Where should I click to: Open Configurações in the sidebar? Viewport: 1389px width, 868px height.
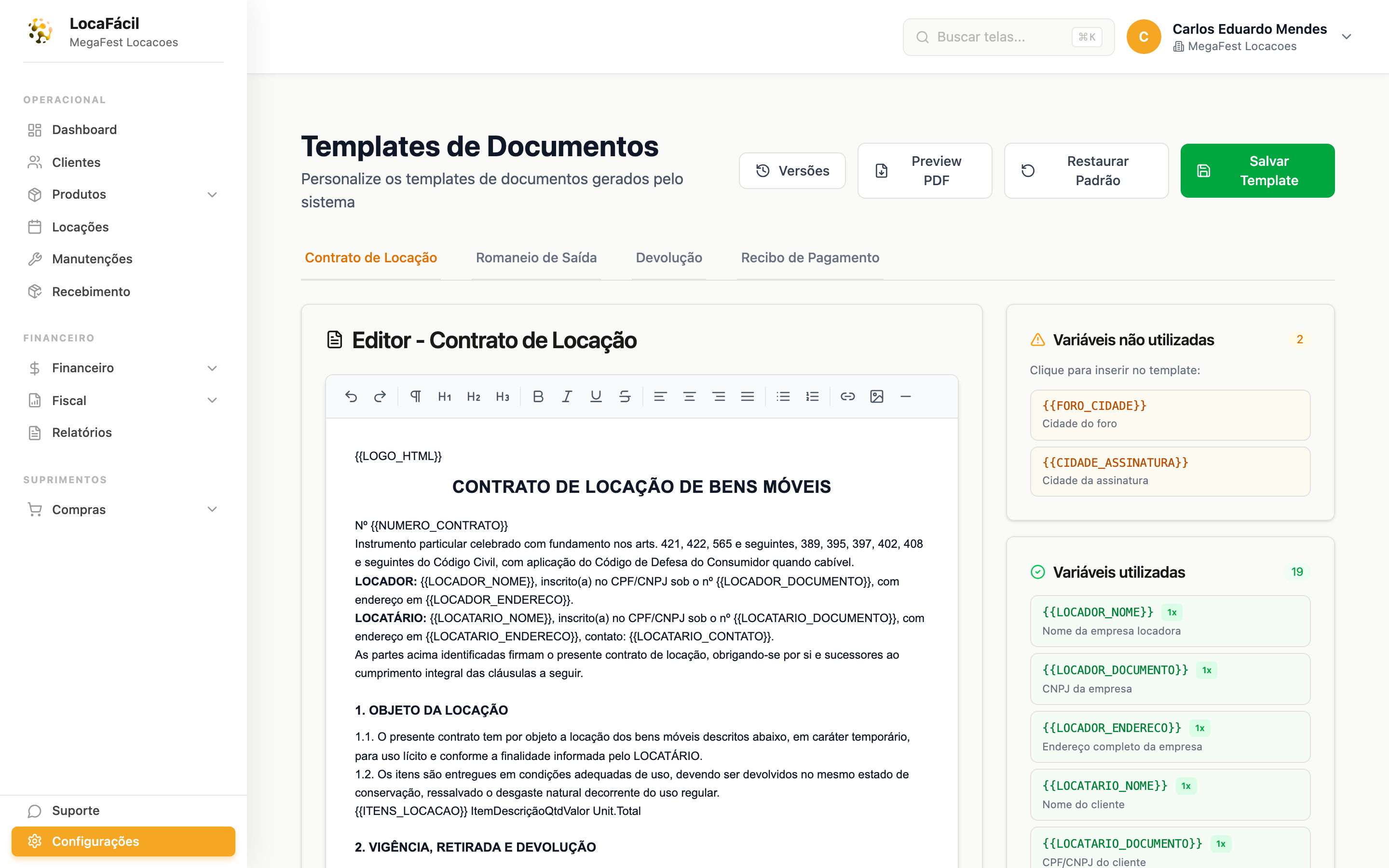tap(123, 841)
